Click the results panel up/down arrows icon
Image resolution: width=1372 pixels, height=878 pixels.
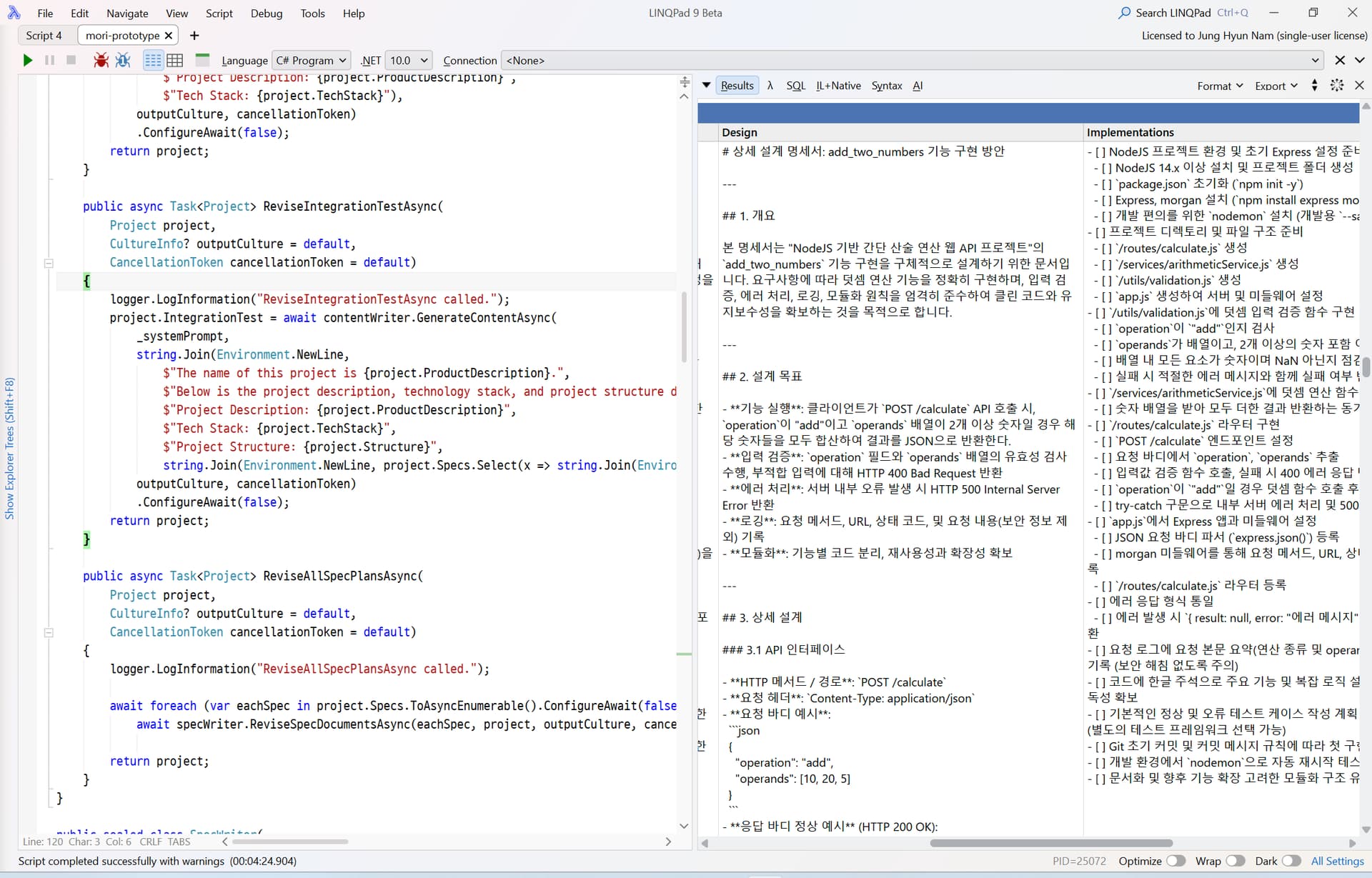[x=1314, y=86]
